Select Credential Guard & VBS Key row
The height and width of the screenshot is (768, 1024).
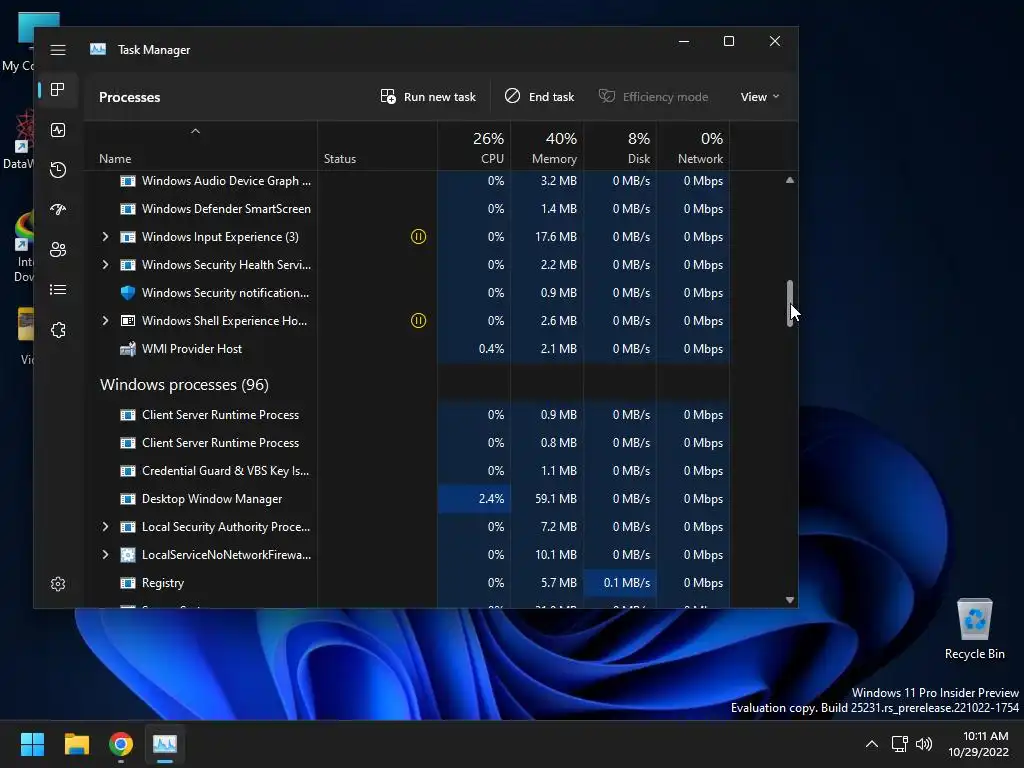click(407, 471)
